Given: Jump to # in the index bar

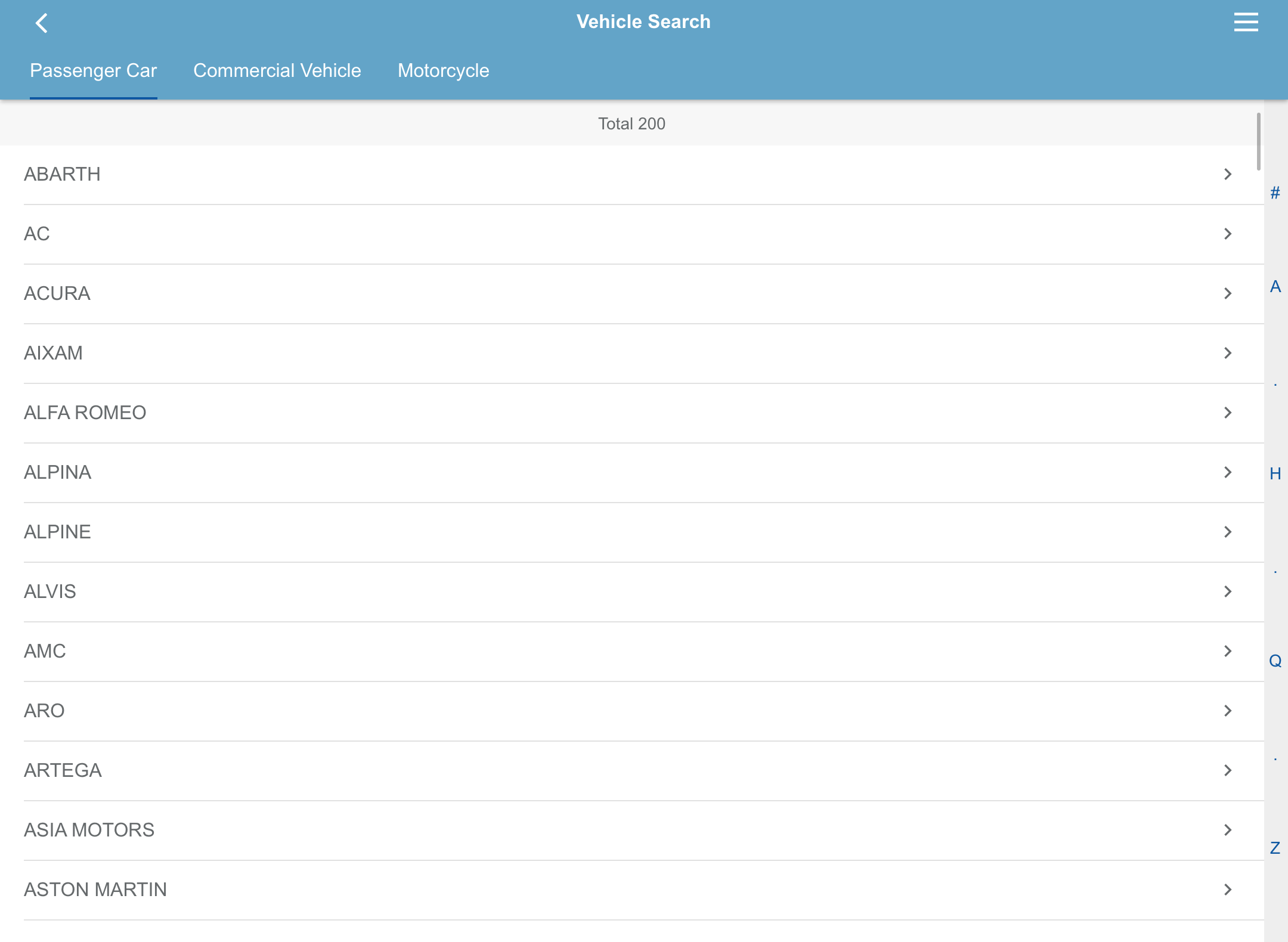Looking at the screenshot, I should click(x=1275, y=193).
